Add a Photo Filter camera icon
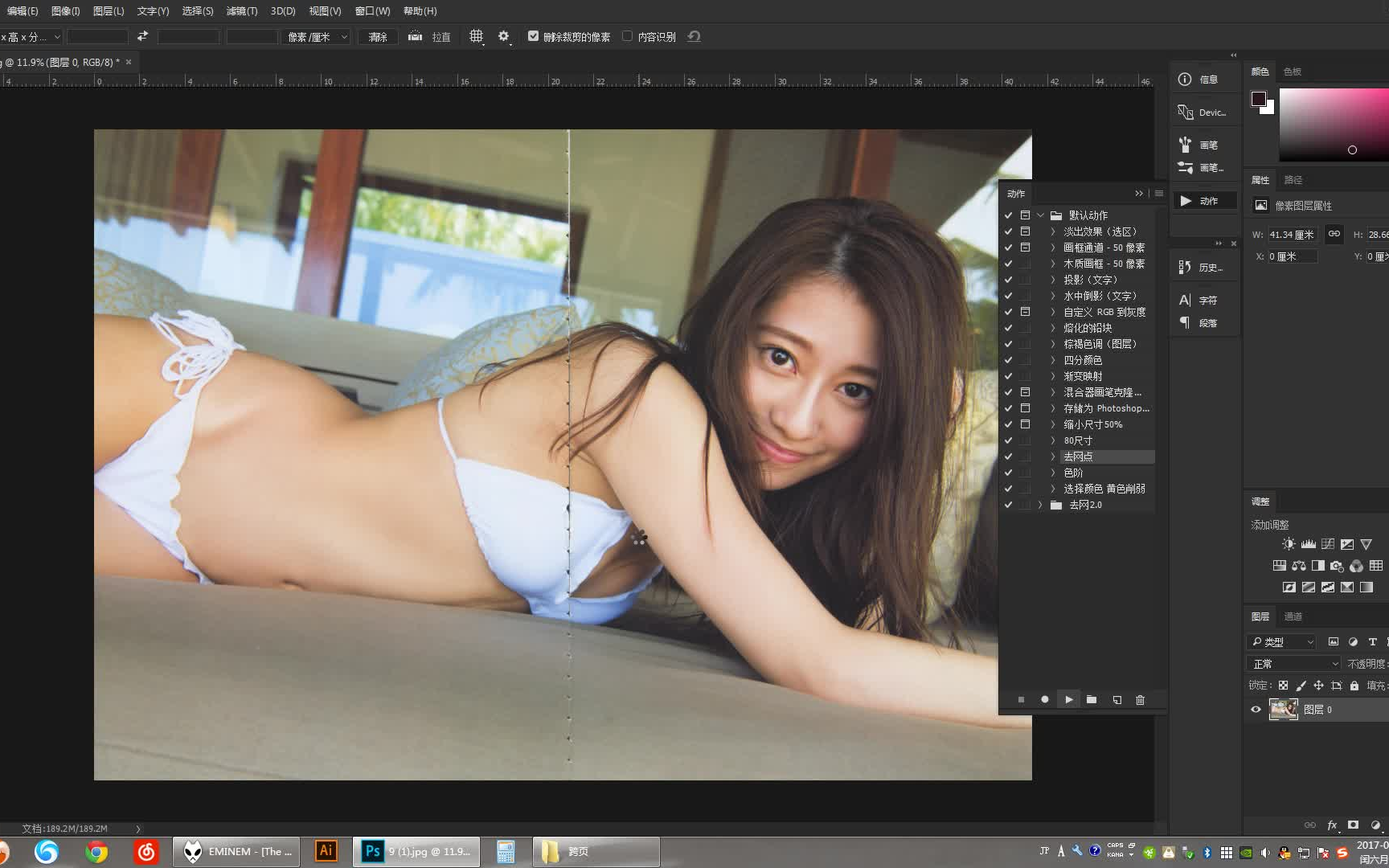The height and width of the screenshot is (868, 1389). click(1338, 566)
